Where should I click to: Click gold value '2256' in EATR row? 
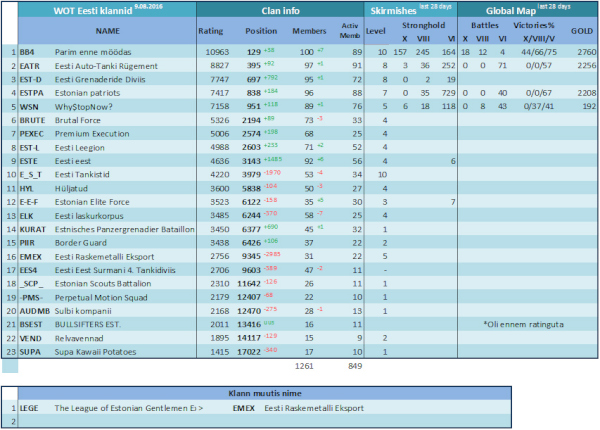pyautogui.click(x=587, y=65)
